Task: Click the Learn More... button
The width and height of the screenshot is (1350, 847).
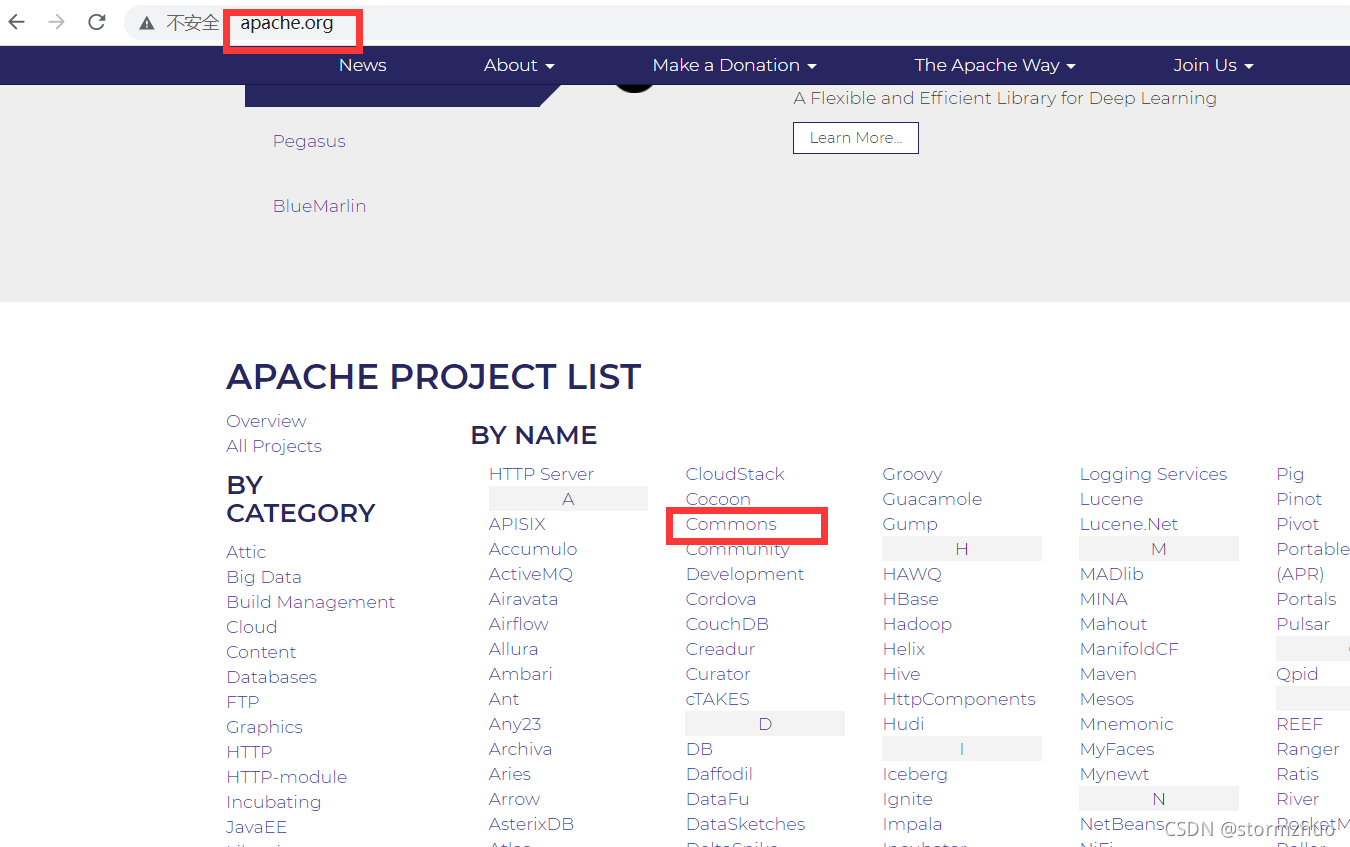Action: (856, 138)
